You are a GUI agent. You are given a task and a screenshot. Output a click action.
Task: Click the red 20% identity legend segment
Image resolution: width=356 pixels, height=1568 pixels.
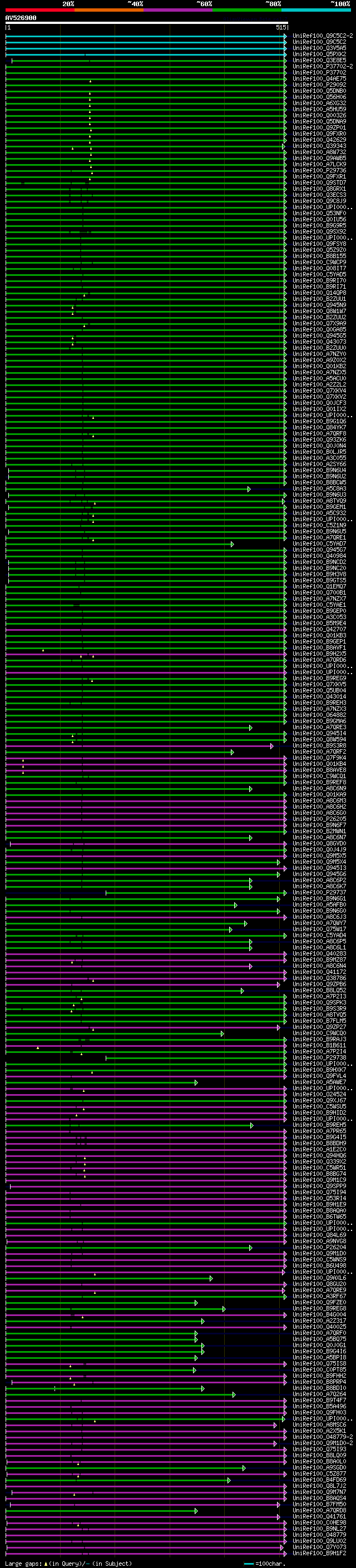click(40, 10)
